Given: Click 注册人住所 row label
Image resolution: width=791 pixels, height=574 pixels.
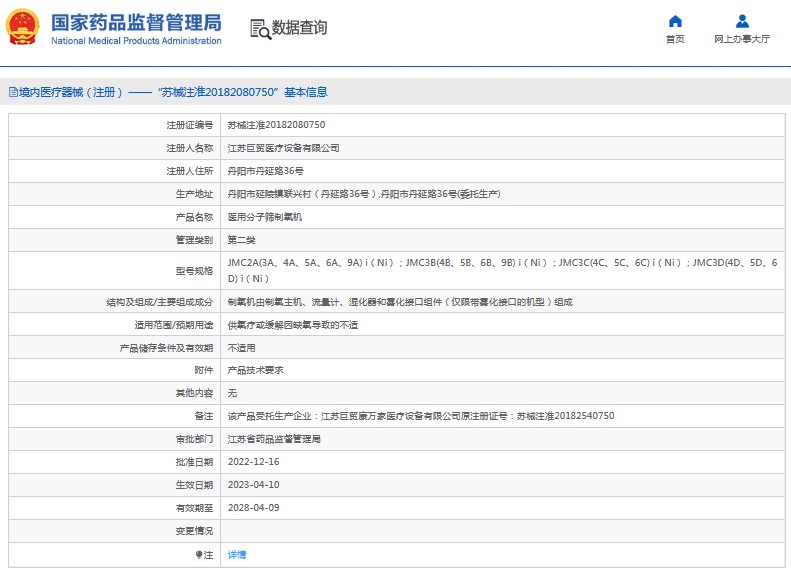Looking at the screenshot, I should [x=190, y=171].
